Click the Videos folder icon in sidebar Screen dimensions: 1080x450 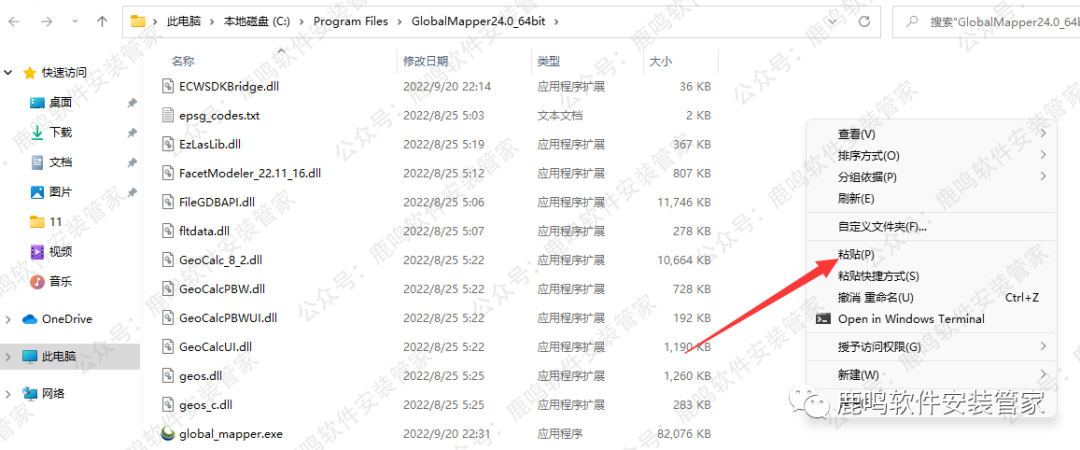[x=37, y=251]
